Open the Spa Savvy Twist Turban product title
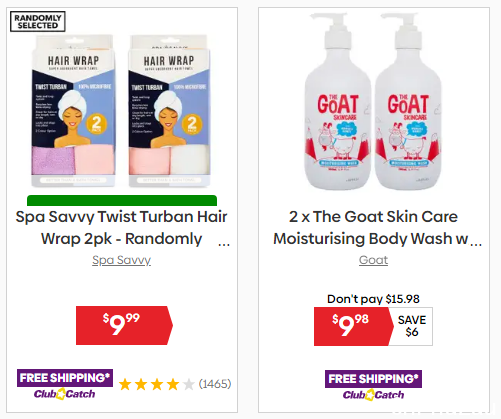501x419 pixels. coord(122,228)
